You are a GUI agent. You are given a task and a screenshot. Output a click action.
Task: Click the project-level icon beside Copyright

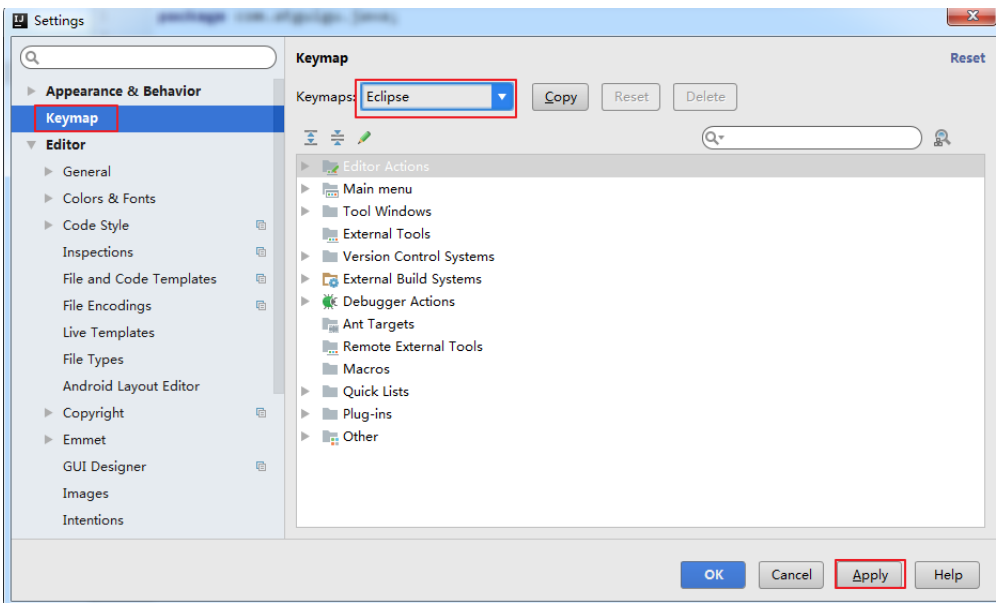(261, 412)
